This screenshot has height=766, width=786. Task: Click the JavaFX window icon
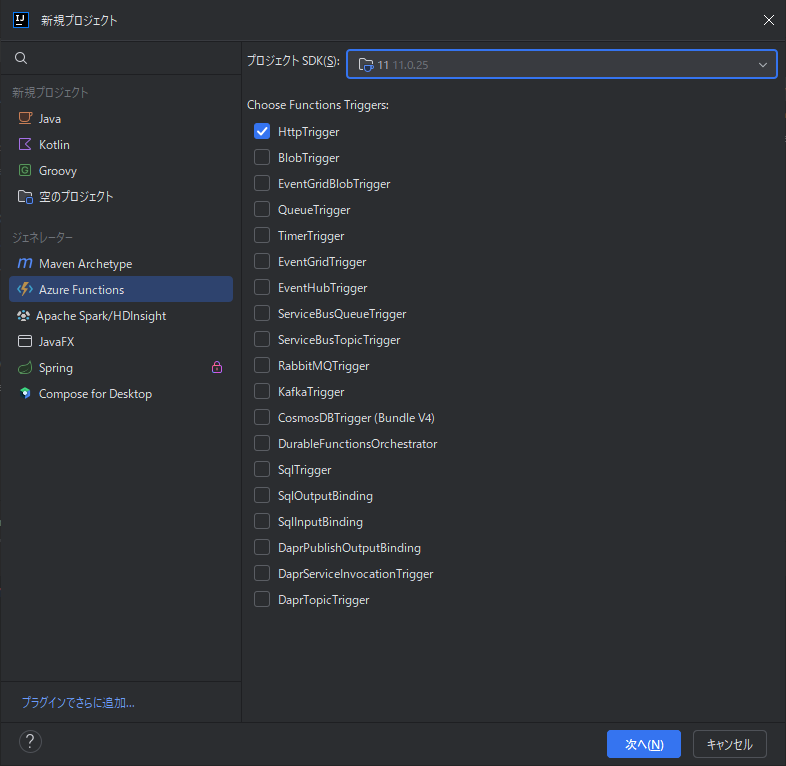25,341
